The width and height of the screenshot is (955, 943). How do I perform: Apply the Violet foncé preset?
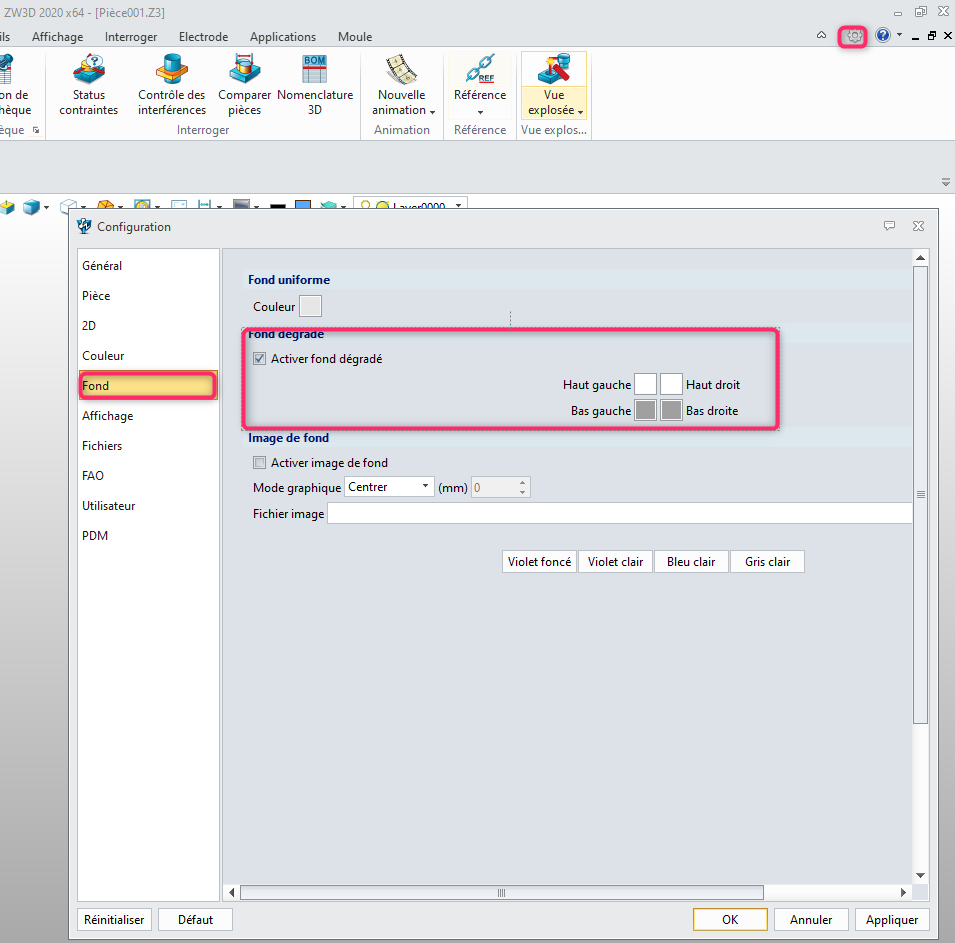click(539, 562)
